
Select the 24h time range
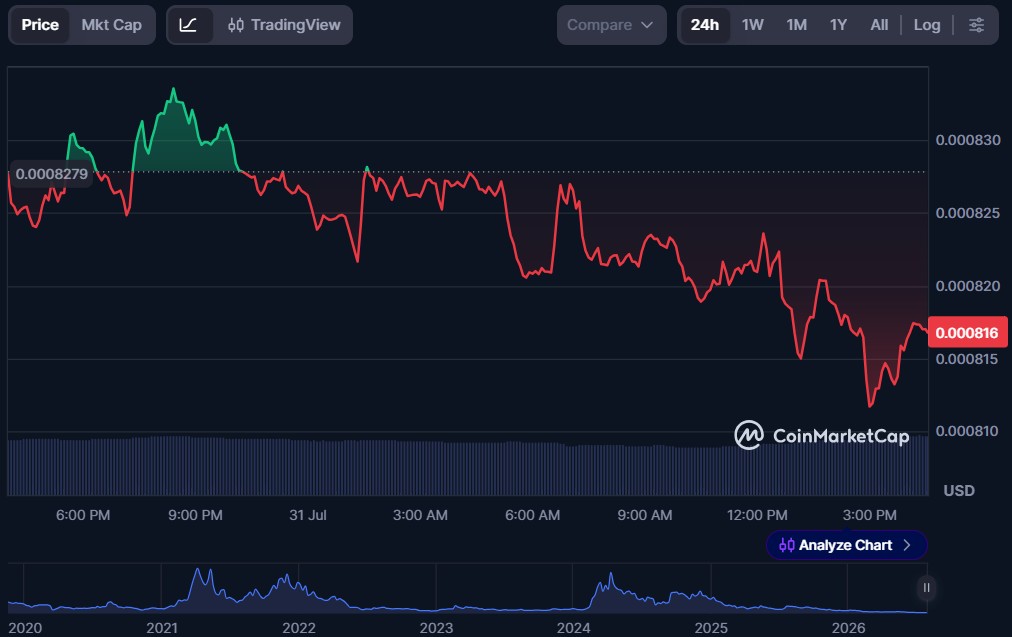[705, 25]
